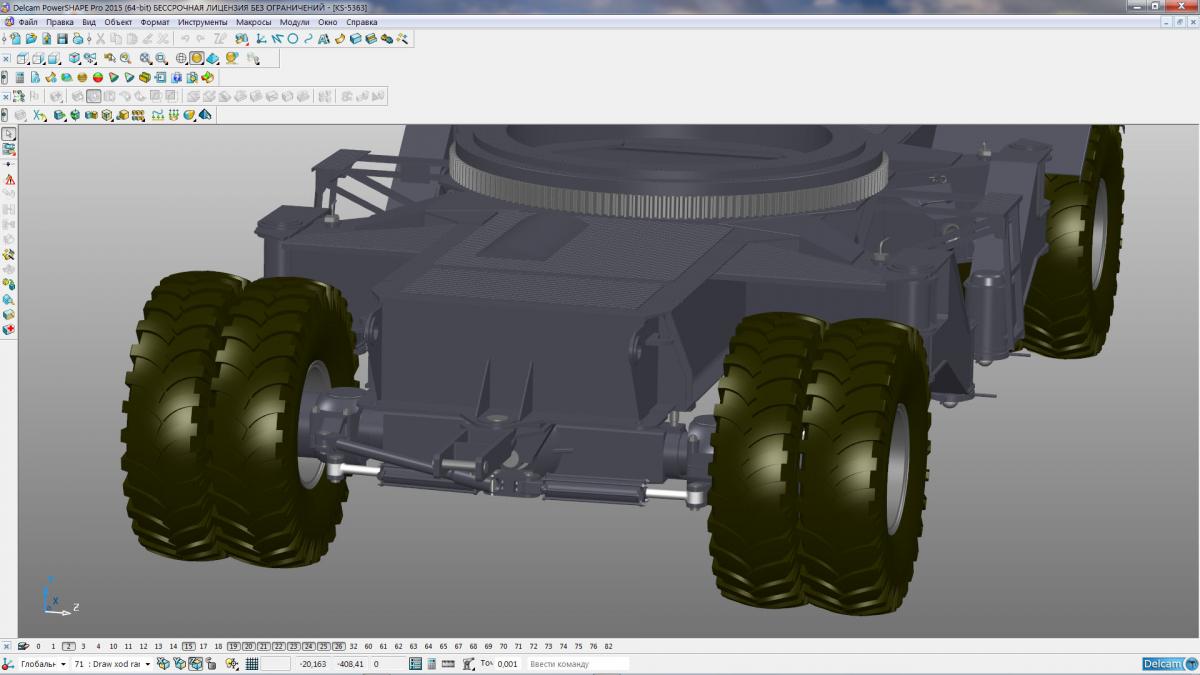
Task: Click the Ввести команду command field
Action: click(578, 663)
